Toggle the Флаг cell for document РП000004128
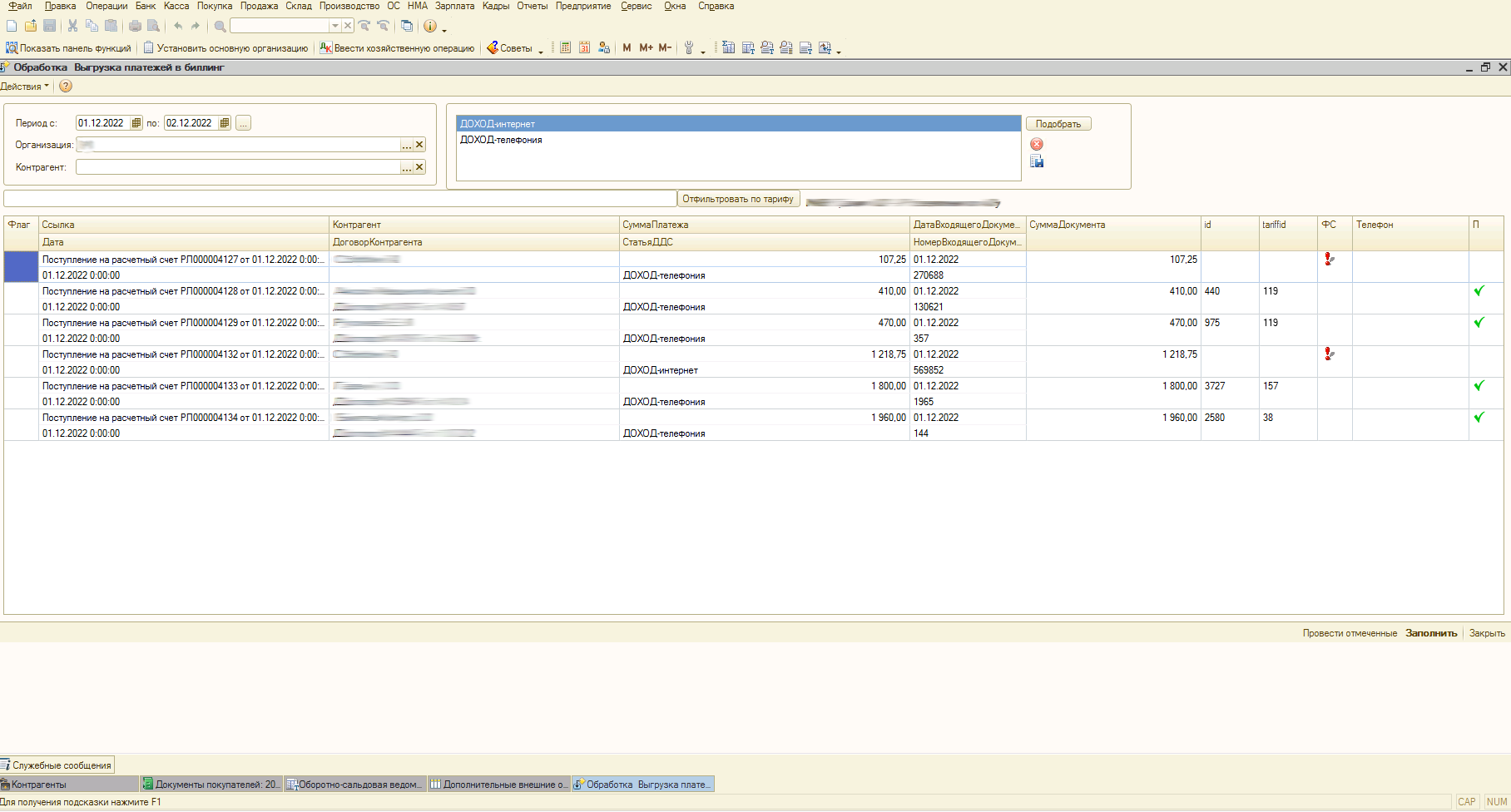Image resolution: width=1511 pixels, height=812 pixels. click(21, 299)
